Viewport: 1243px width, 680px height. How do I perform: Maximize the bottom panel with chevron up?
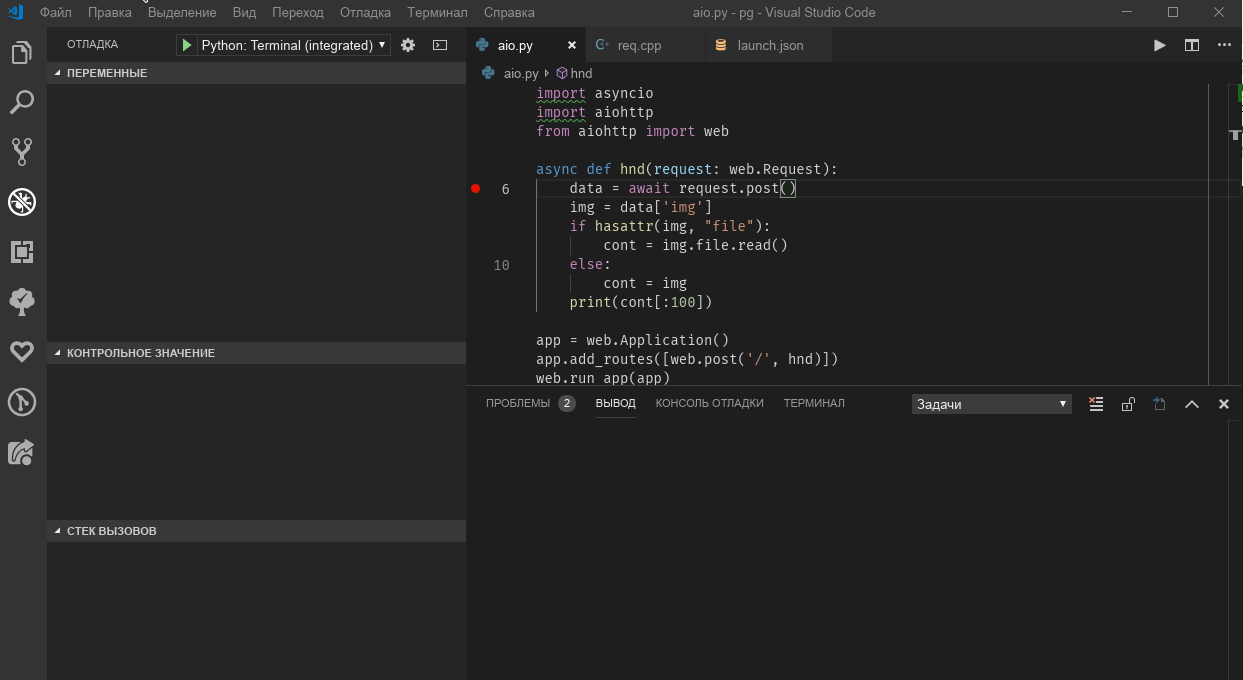point(1192,404)
